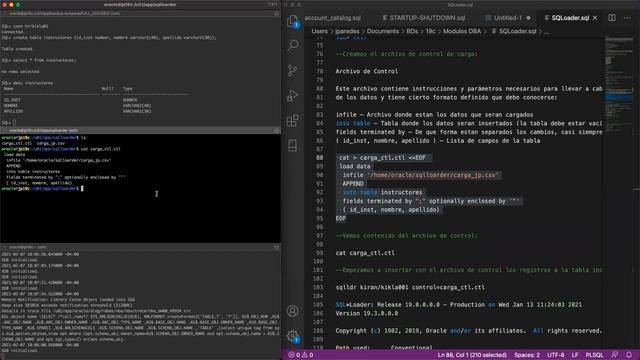Click '( id_inst, nombre, apellido)' on line 94
Image resolution: width=640 pixels, height=360 pixels.
[391, 210]
